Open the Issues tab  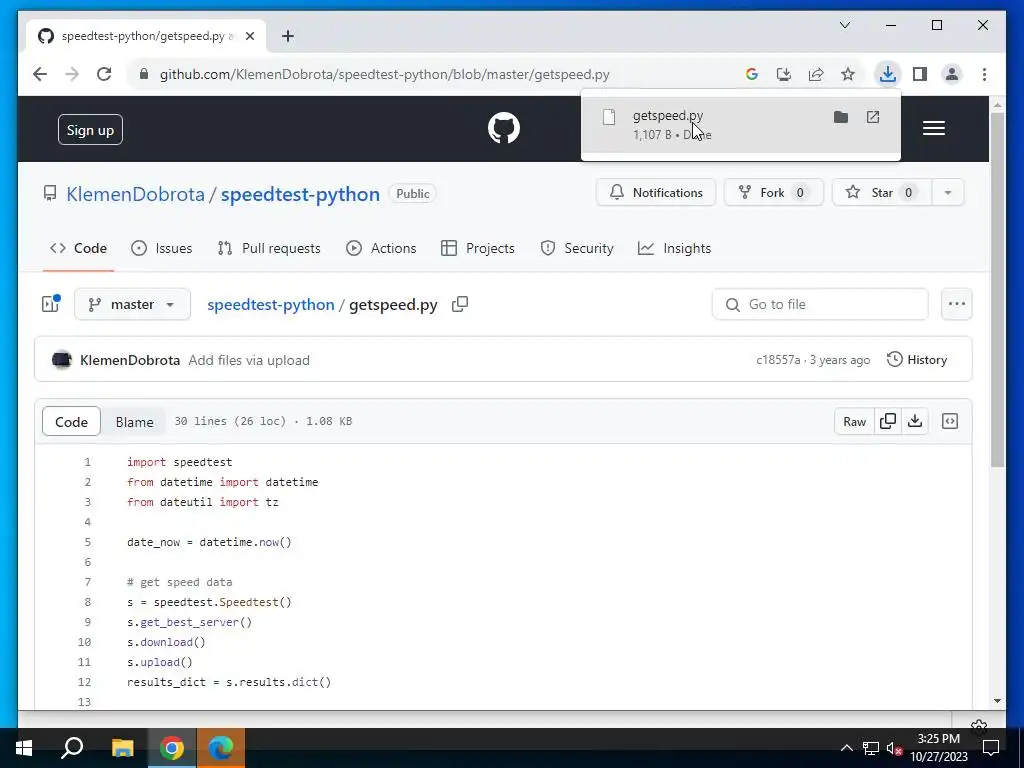161,248
